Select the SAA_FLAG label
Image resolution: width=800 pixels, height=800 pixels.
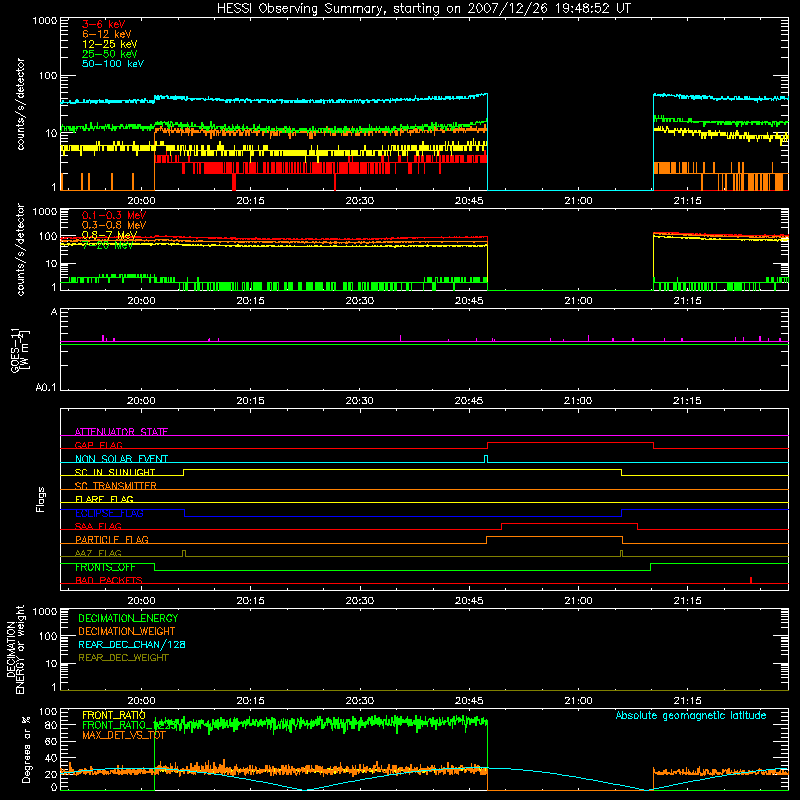98,526
